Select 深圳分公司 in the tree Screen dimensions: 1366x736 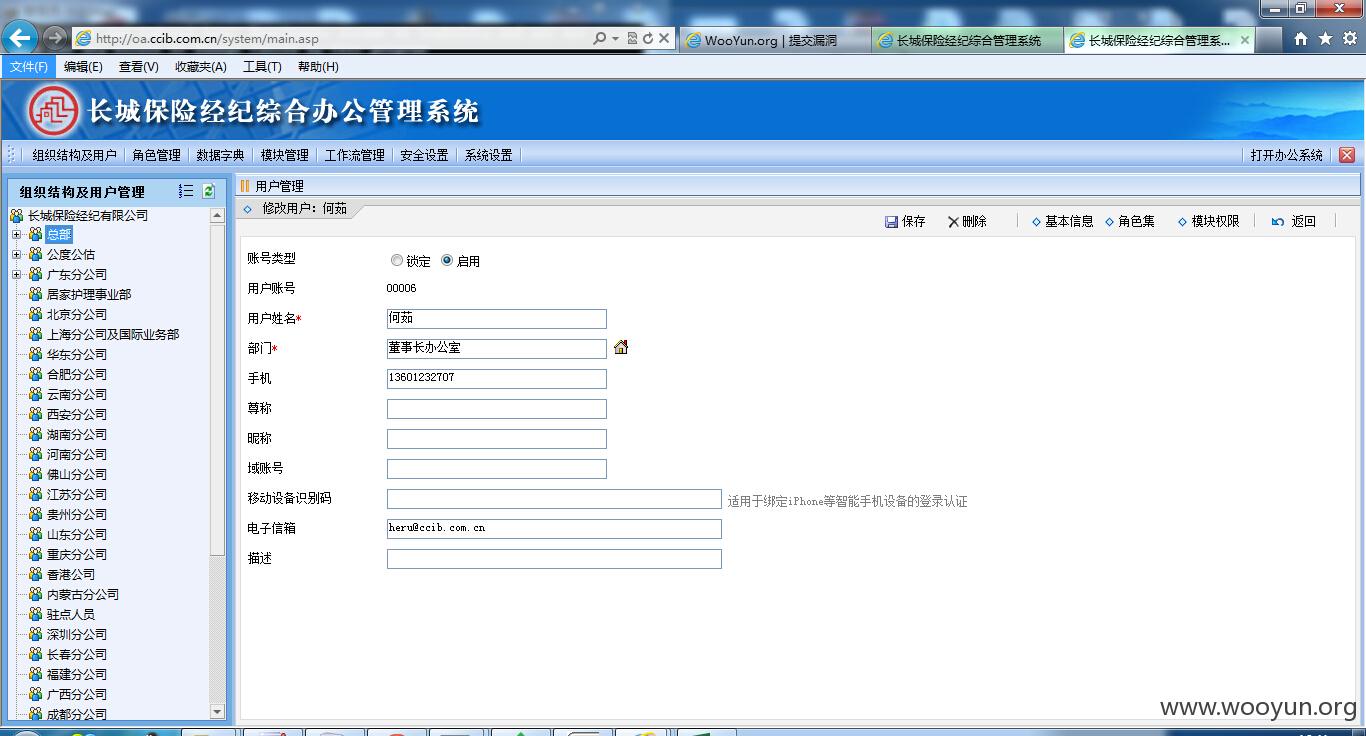[77, 634]
